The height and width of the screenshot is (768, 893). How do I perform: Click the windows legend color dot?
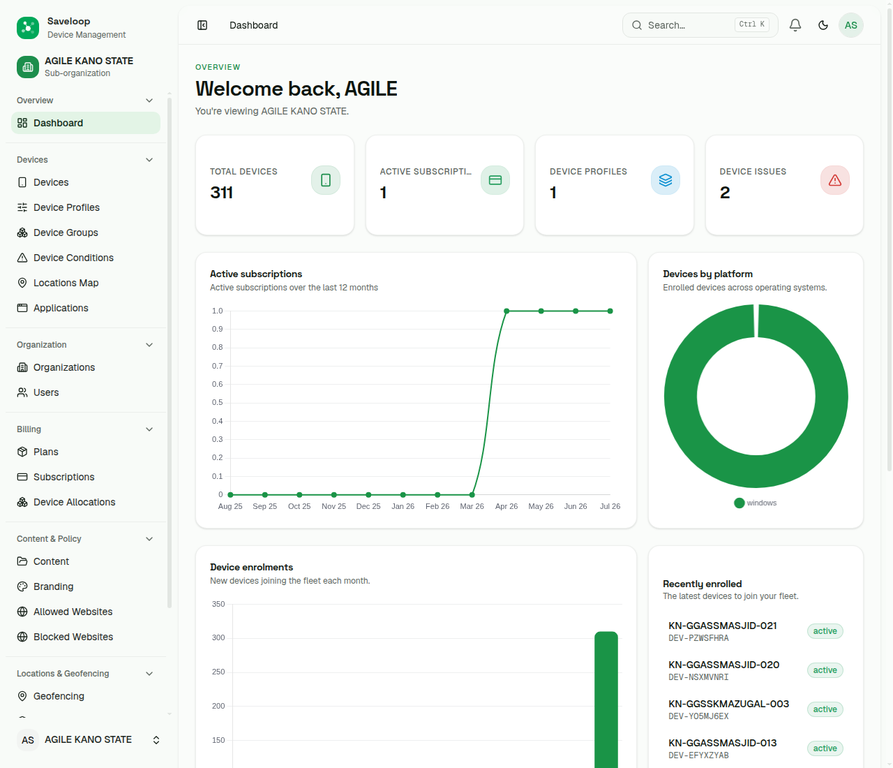coord(739,503)
